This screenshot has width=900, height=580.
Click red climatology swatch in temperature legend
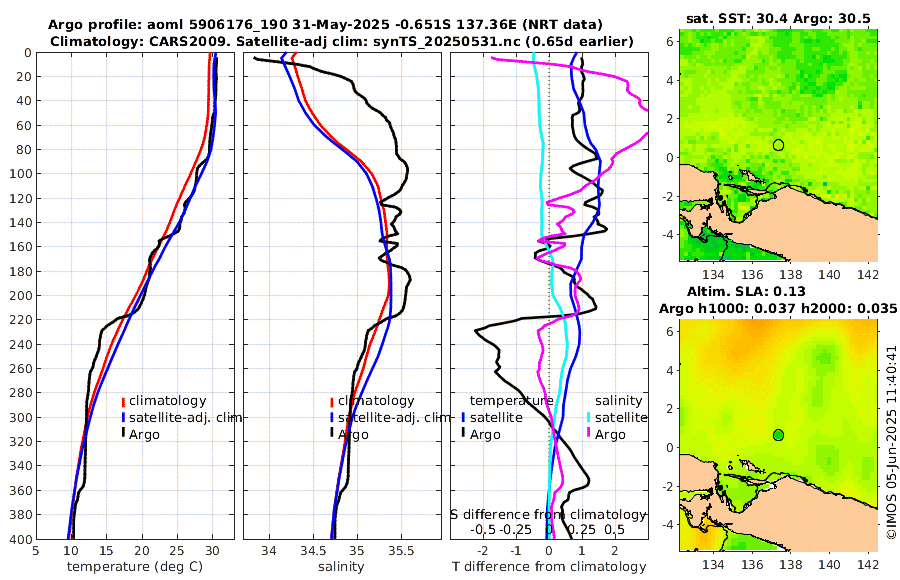[x=123, y=401]
